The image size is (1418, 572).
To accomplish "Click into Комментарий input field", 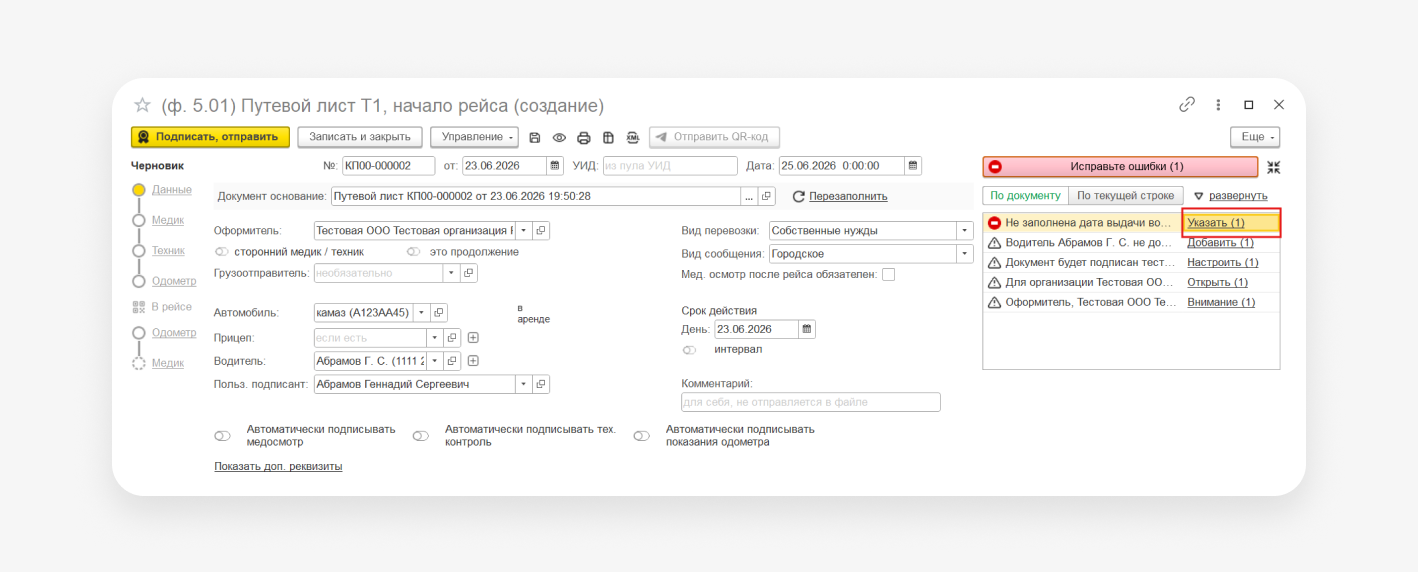I will (x=811, y=402).
